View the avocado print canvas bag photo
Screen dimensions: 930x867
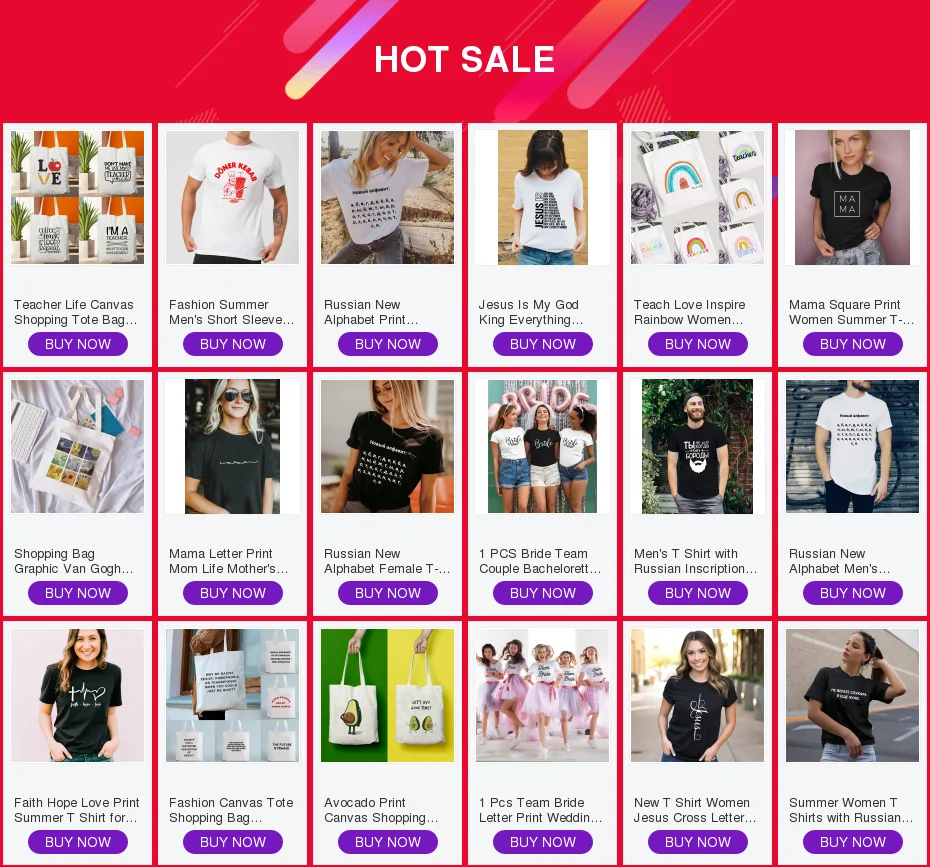pyautogui.click(x=387, y=695)
